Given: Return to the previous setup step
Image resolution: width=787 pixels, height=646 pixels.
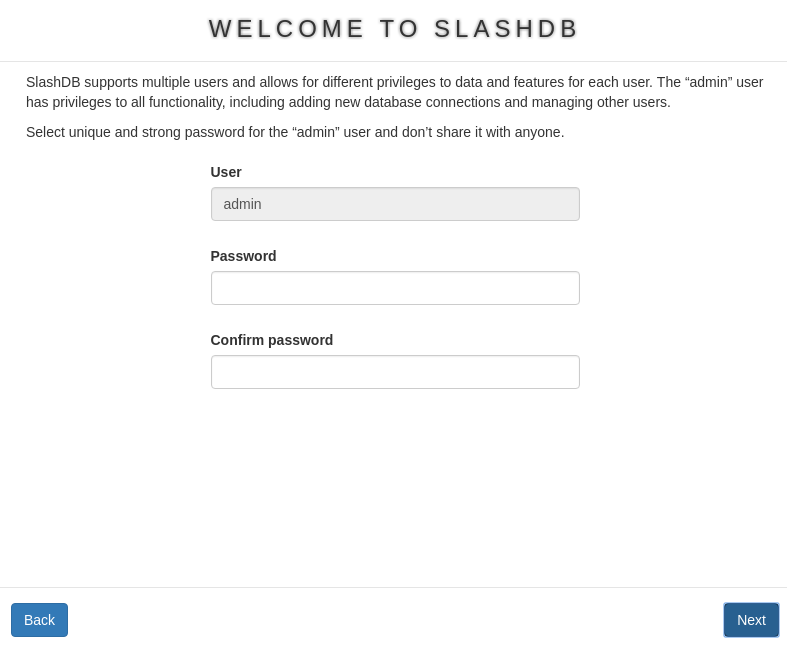Looking at the screenshot, I should 39,620.
